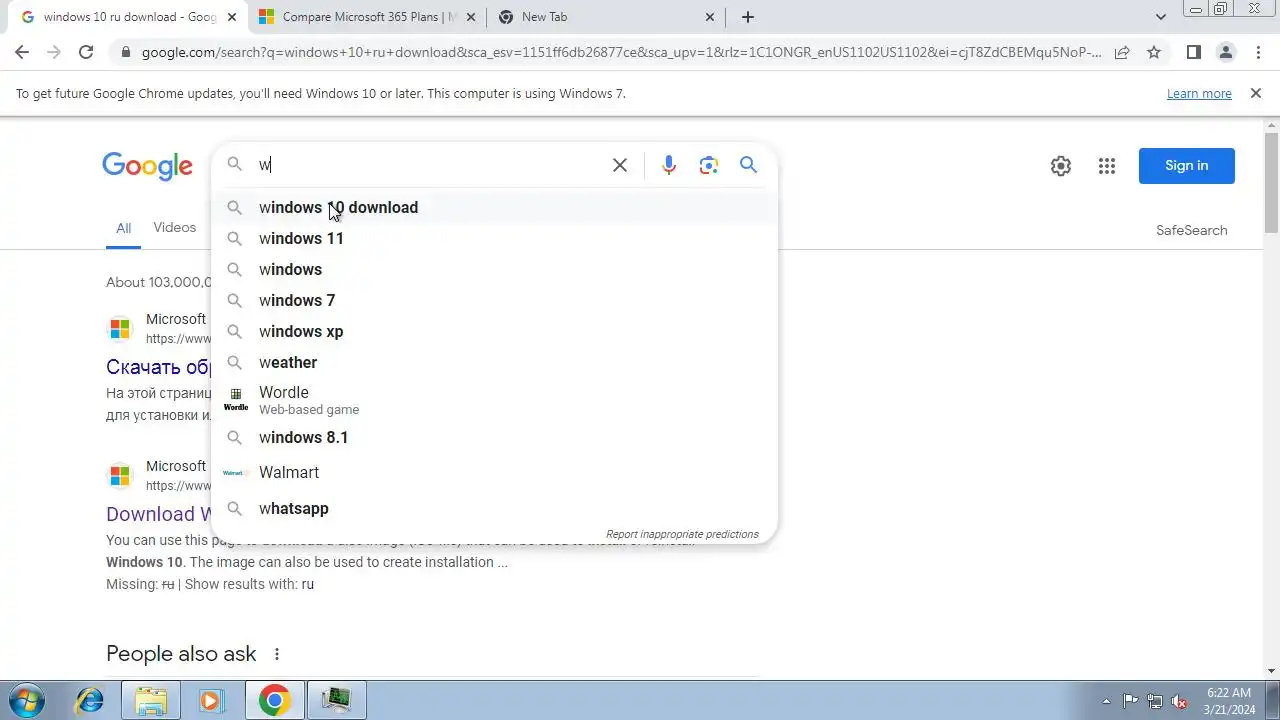The image size is (1280, 720).
Task: Select the weather suggestion
Action: coord(494,362)
